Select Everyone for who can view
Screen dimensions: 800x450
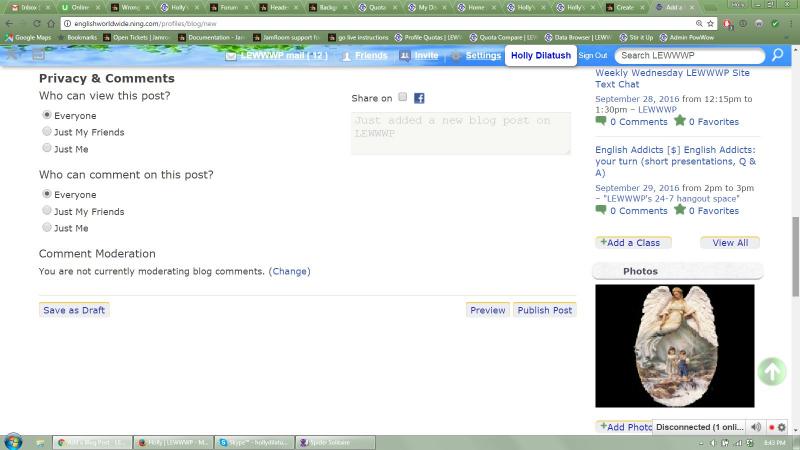point(47,115)
